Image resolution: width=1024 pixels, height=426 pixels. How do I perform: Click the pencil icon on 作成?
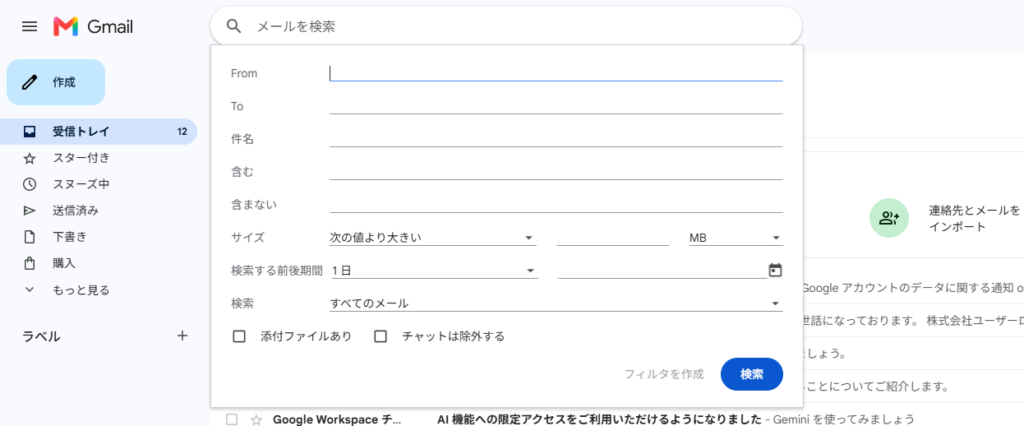29,82
